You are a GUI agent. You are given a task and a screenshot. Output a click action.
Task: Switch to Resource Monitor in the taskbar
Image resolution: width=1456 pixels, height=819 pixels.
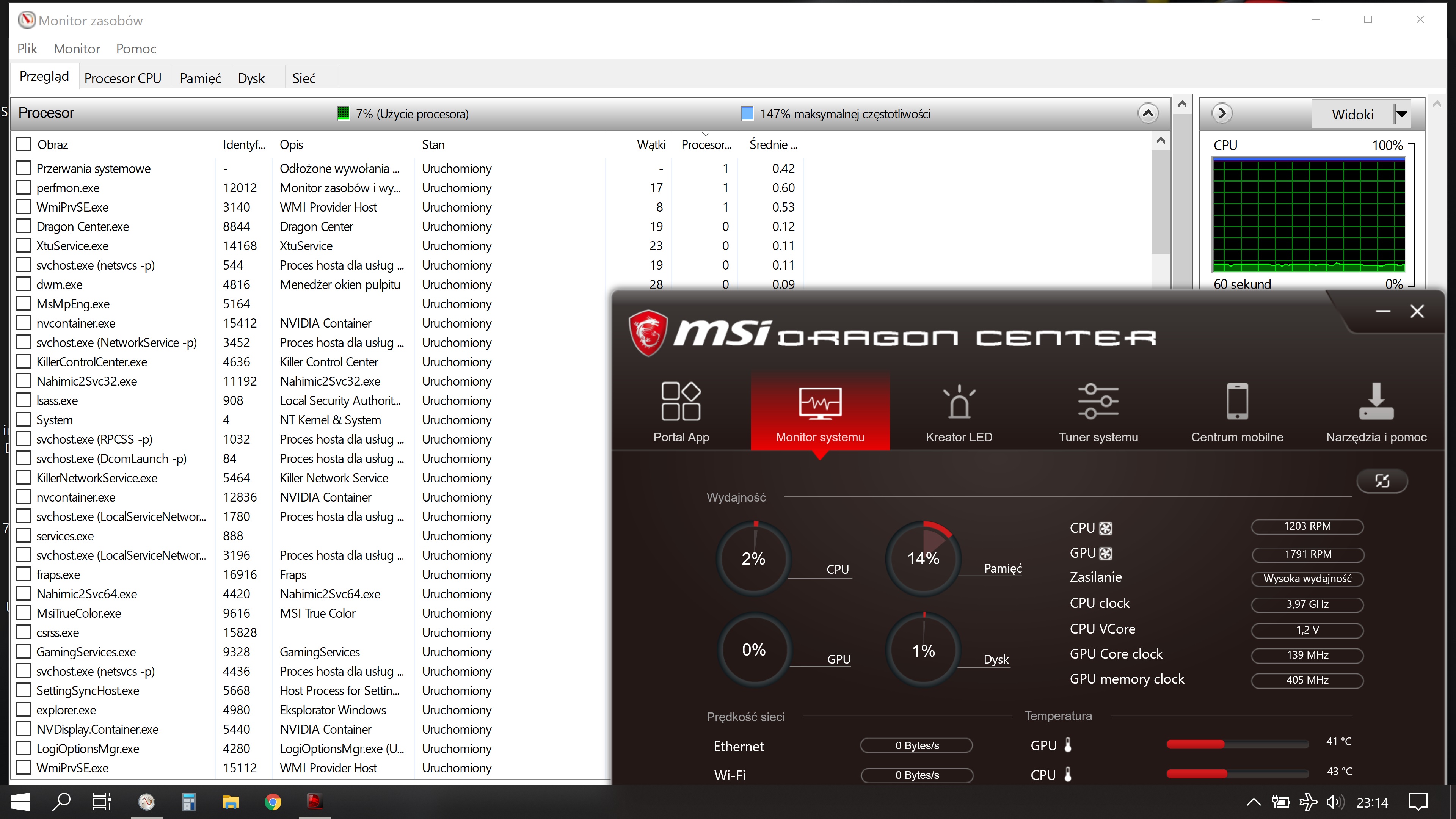146,802
